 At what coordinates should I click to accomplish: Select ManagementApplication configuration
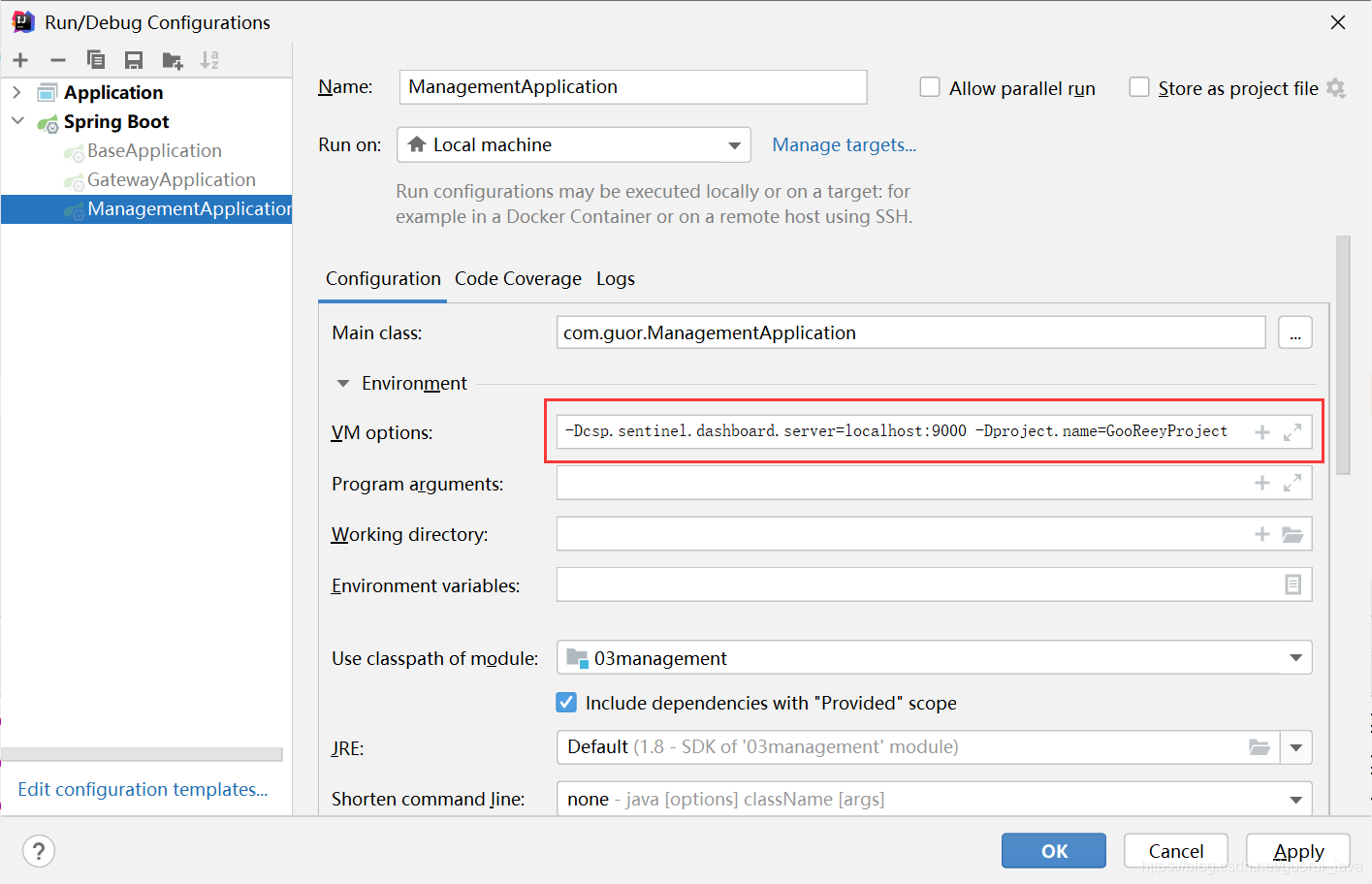pyautogui.click(x=146, y=208)
